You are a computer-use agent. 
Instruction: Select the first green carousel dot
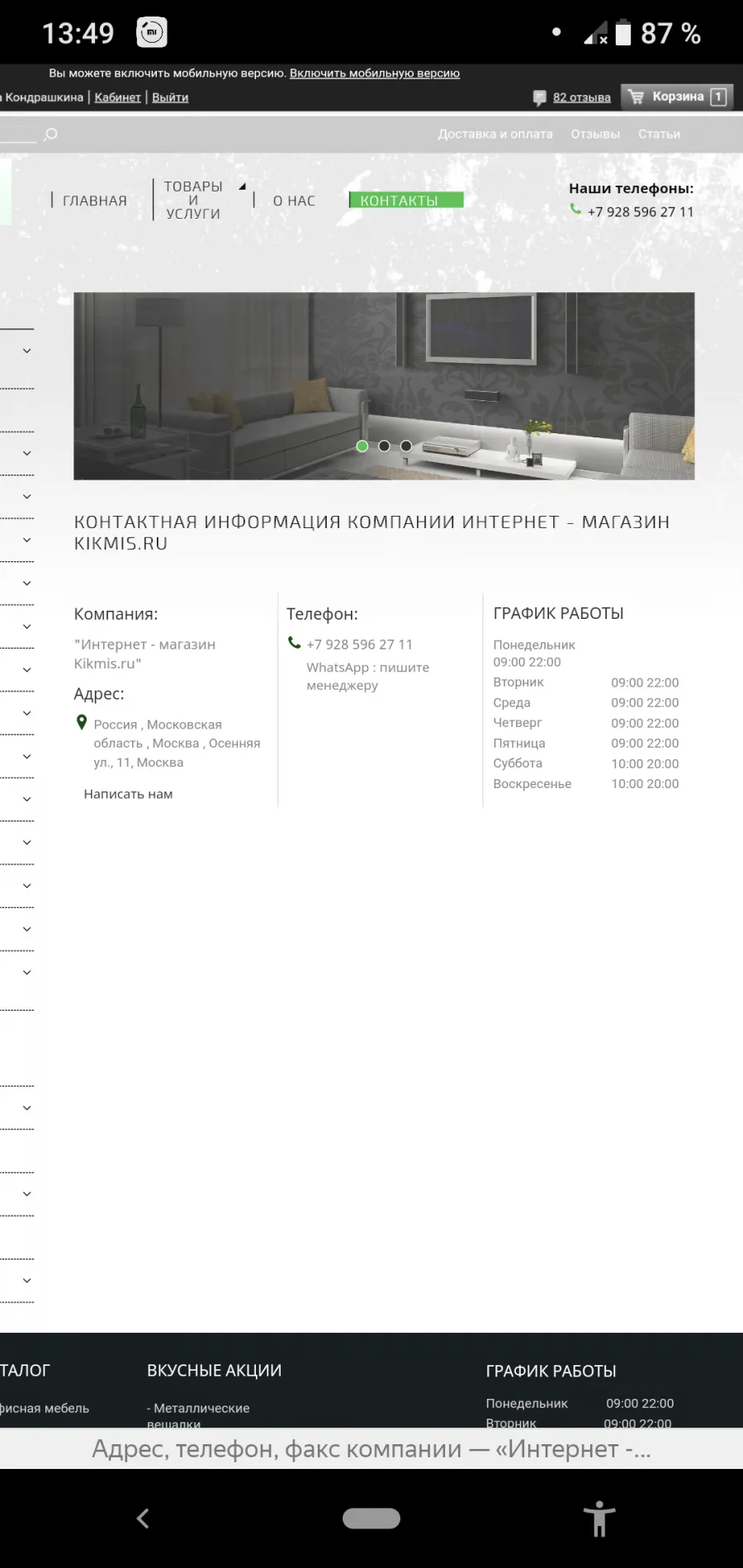[x=362, y=446]
